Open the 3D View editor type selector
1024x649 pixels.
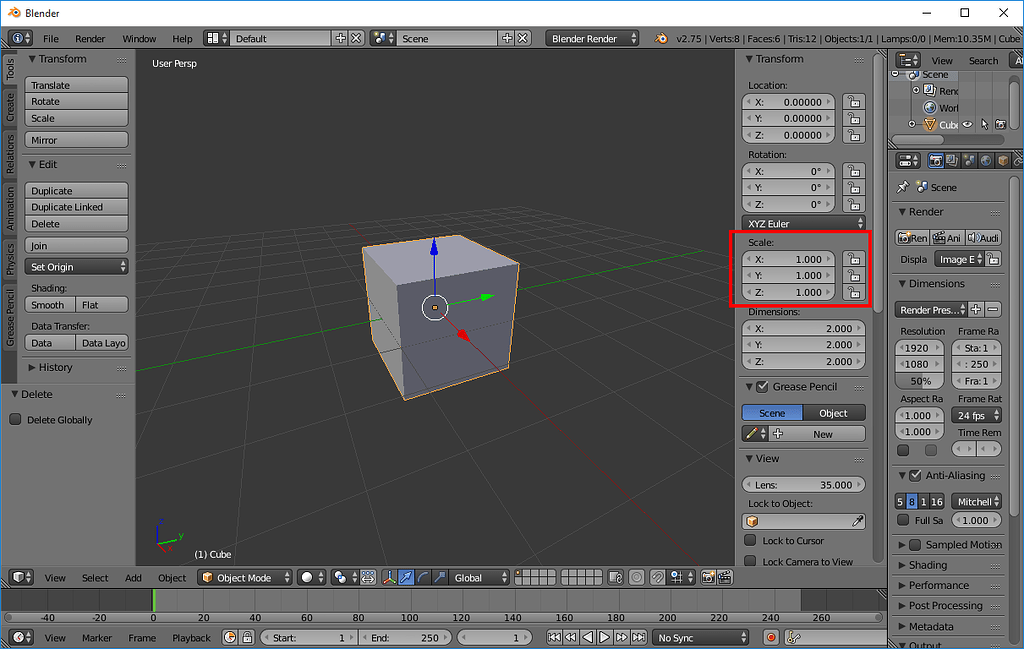click(x=21, y=578)
